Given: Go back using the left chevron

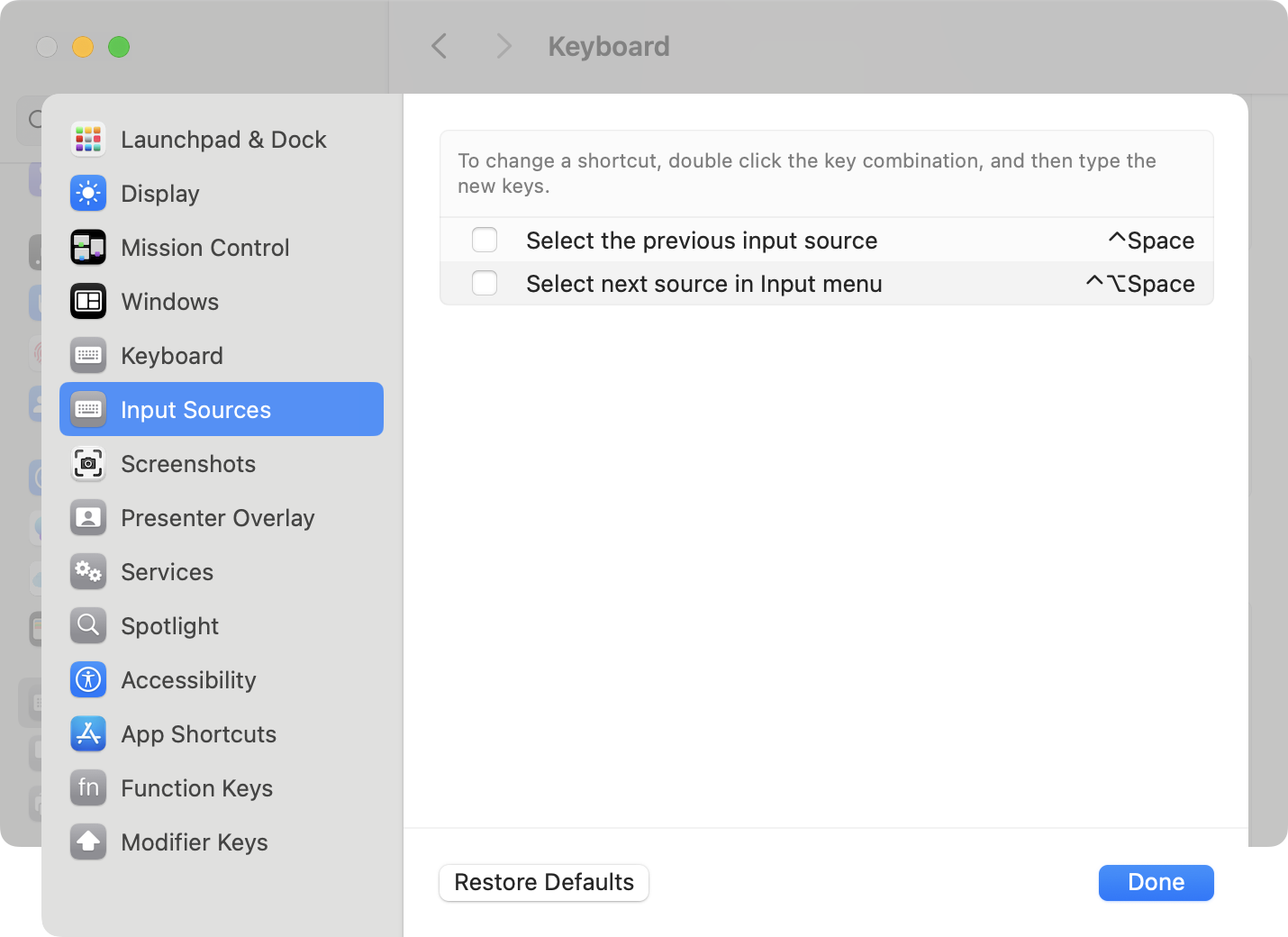Looking at the screenshot, I should point(440,46).
